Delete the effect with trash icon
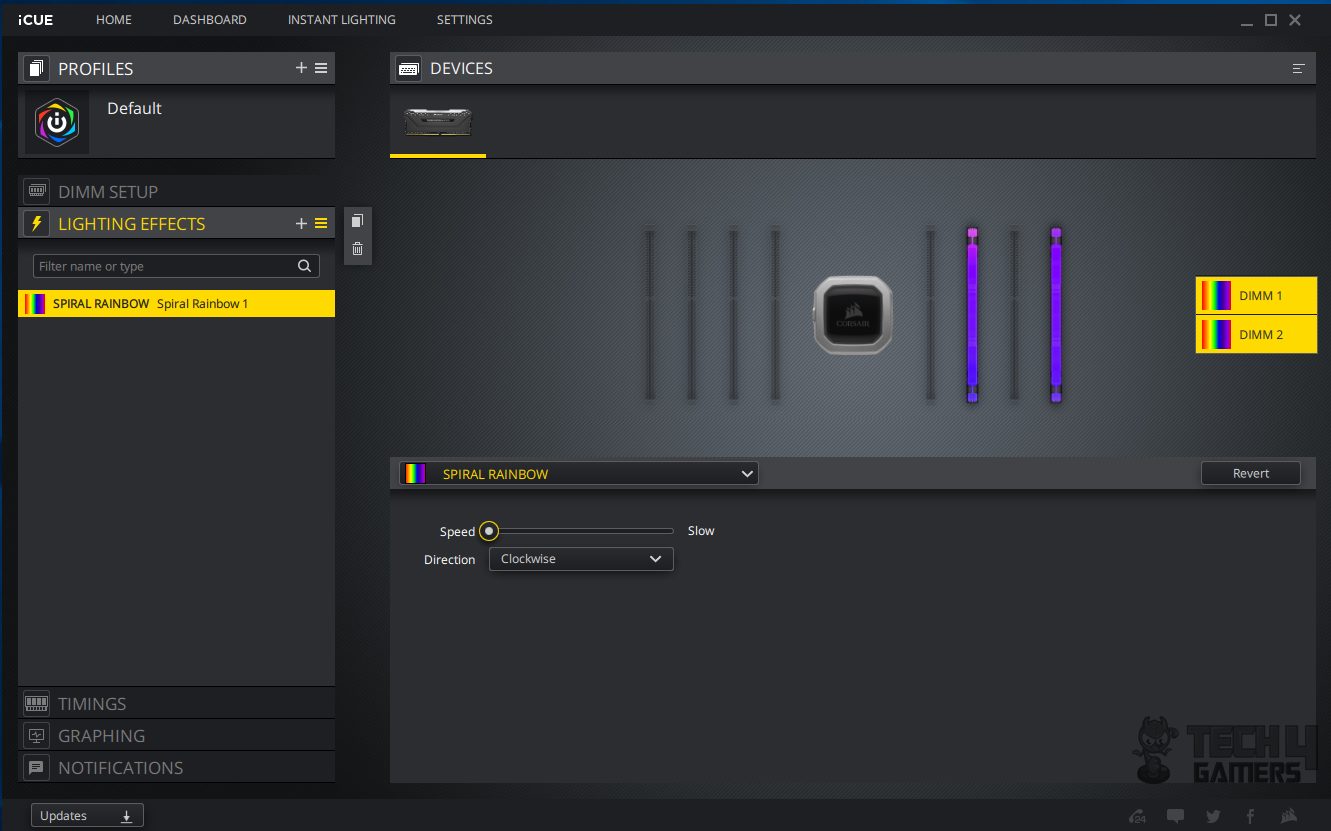 click(357, 249)
